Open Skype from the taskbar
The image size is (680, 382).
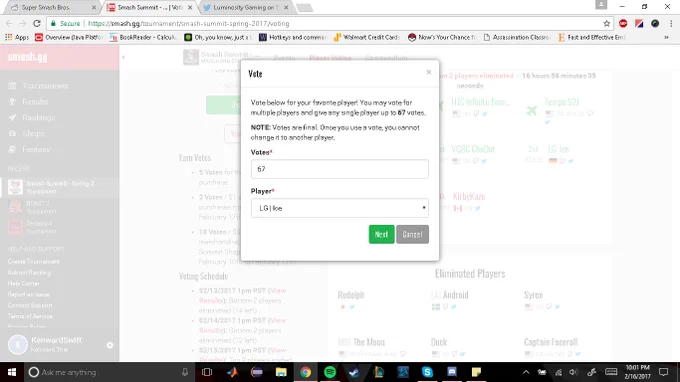[427, 372]
